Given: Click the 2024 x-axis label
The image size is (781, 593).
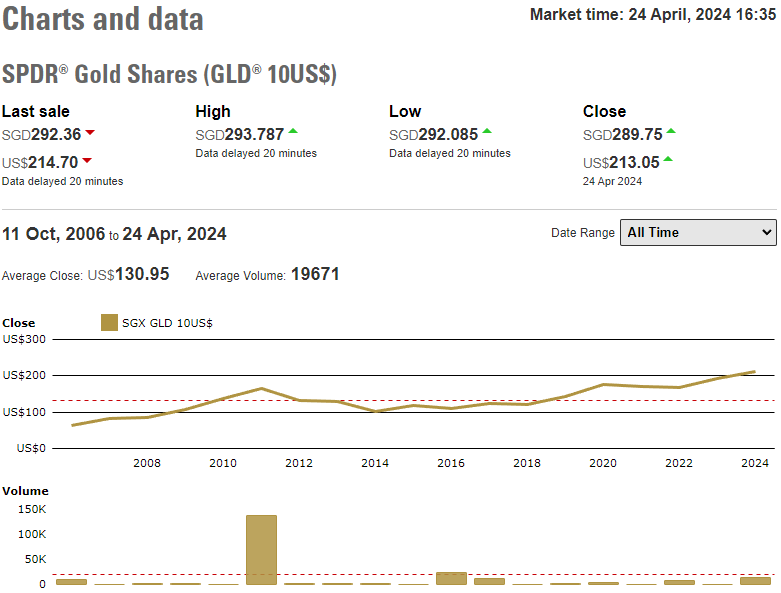Looking at the screenshot, I should point(755,463).
